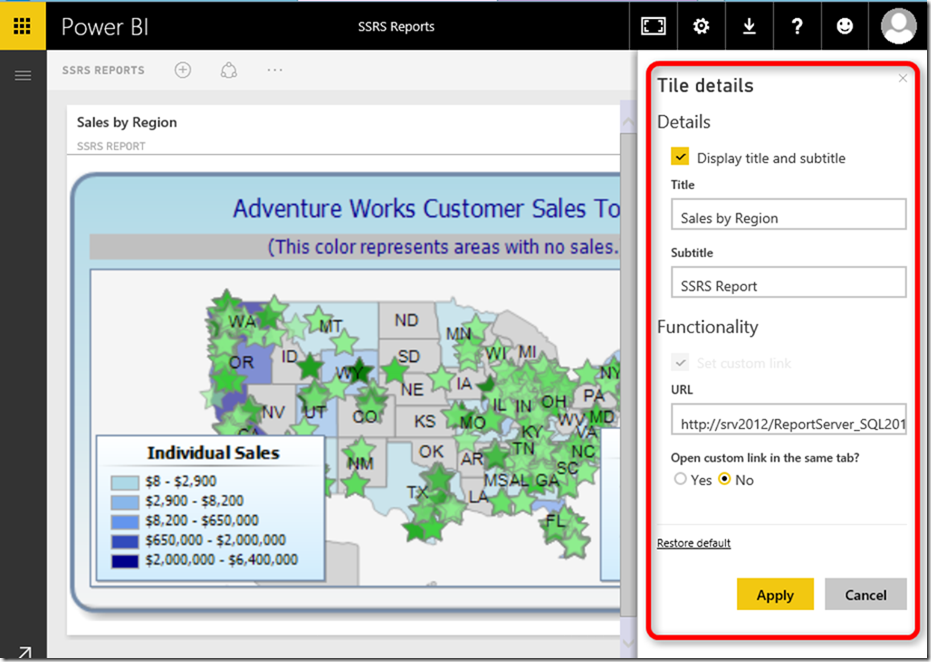
Task: Click the share dashboard icon
Action: pos(229,70)
